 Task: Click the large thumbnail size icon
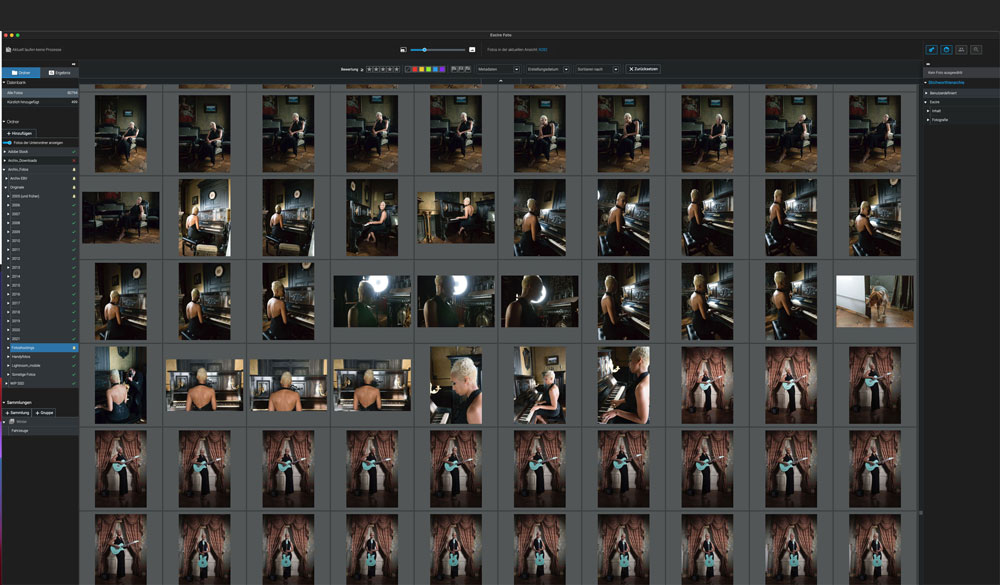(472, 49)
